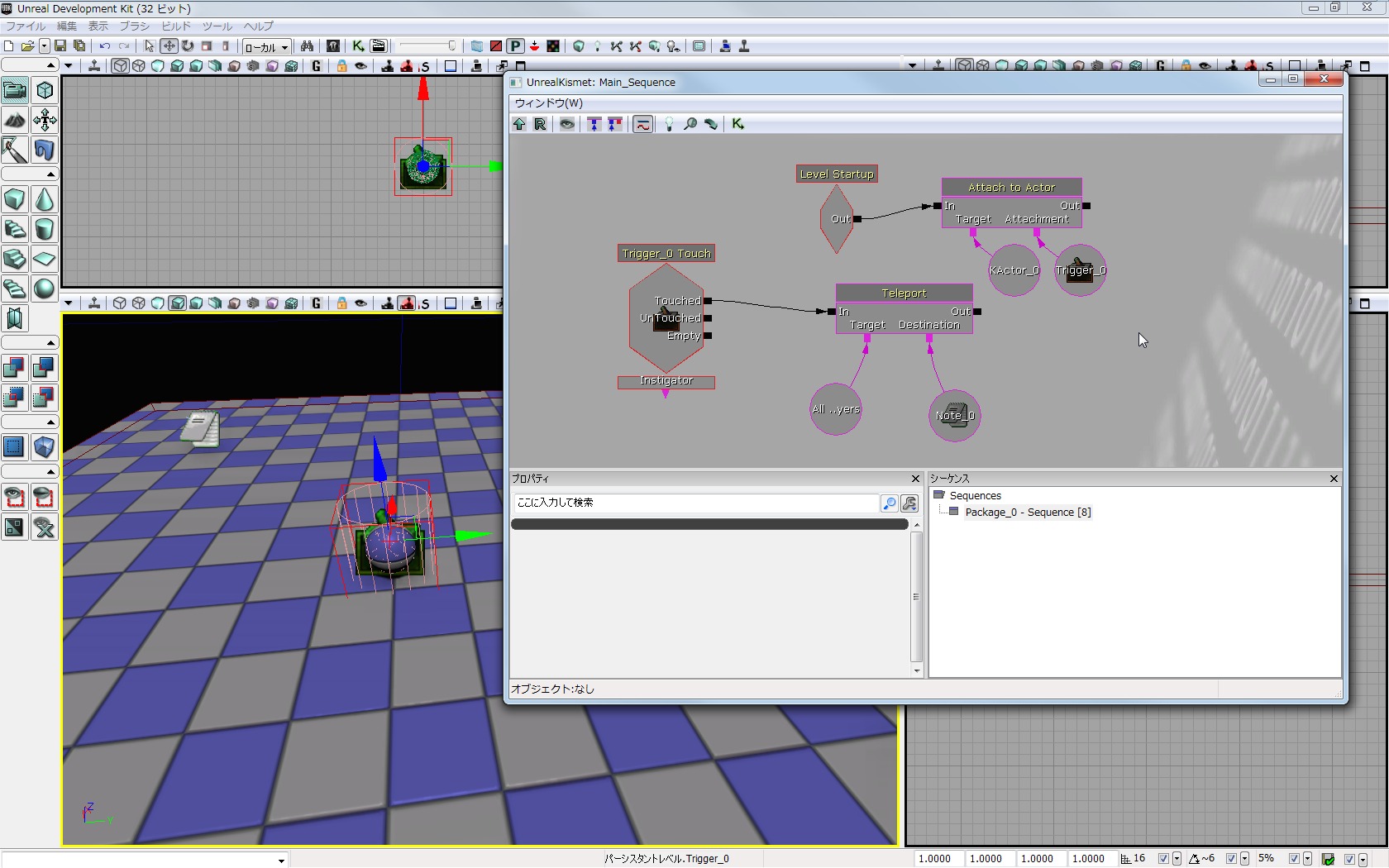
Task: Open the grid size dropdown arrow beside 16
Action: 1177,859
